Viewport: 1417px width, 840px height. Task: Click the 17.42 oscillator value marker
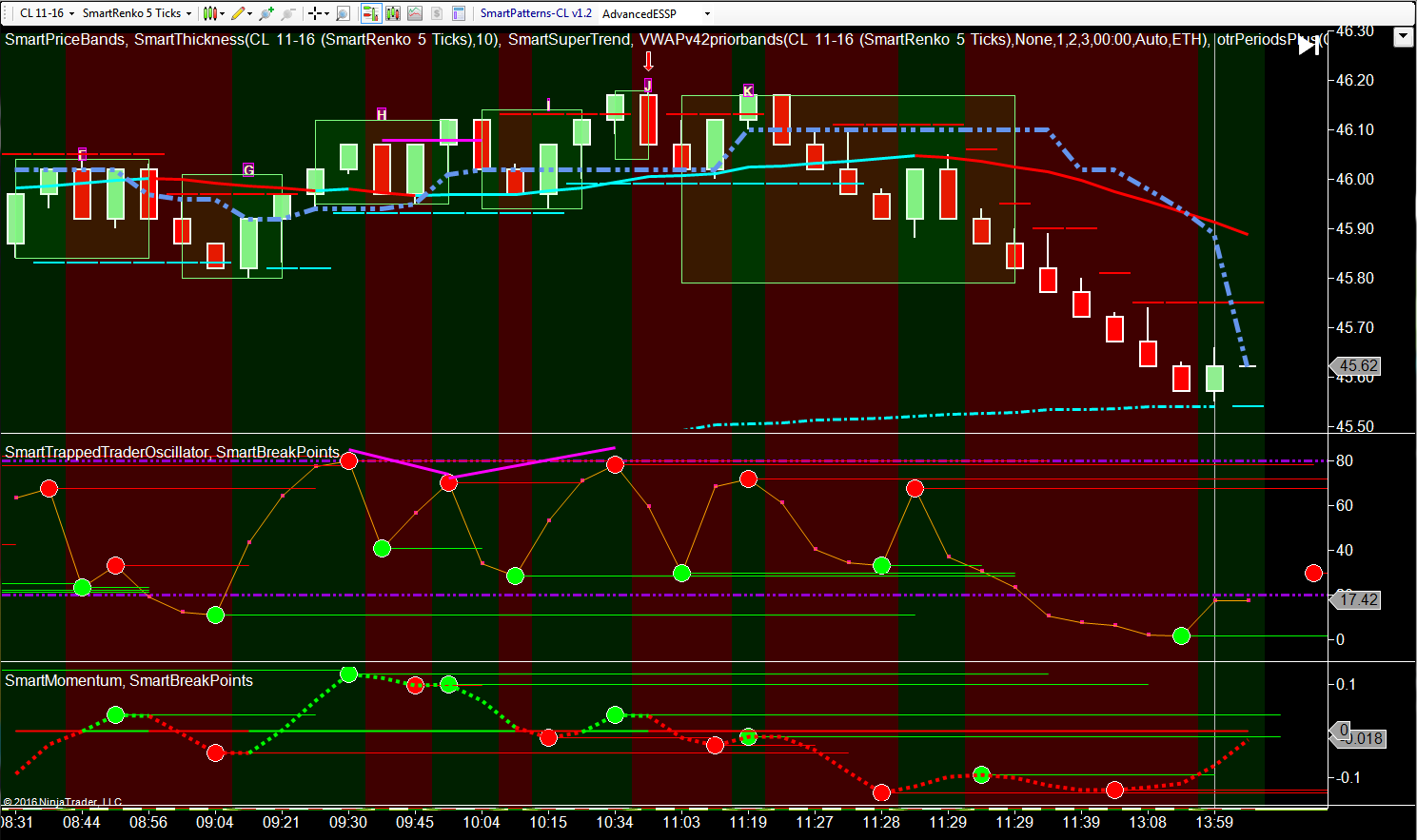click(x=1355, y=599)
